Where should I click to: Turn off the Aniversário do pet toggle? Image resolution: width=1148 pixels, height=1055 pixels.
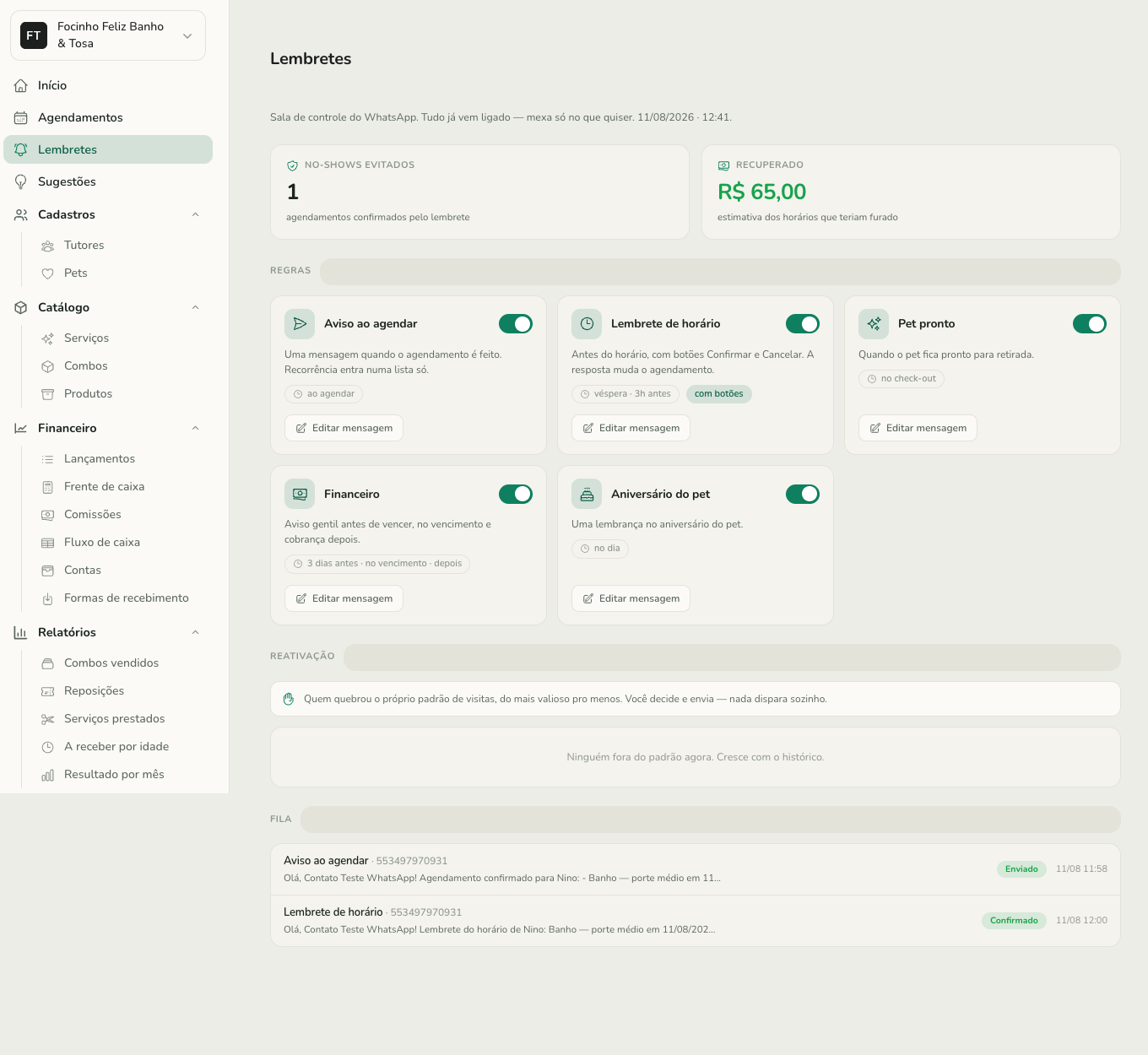tap(803, 495)
